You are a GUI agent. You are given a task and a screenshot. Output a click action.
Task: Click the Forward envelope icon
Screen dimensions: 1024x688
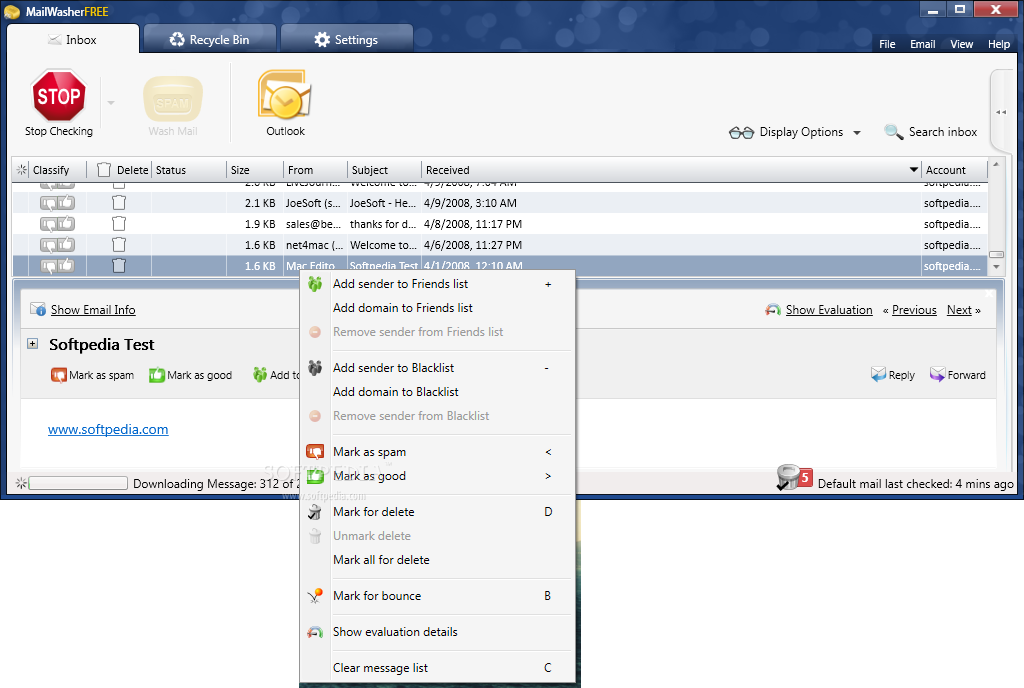[937, 375]
